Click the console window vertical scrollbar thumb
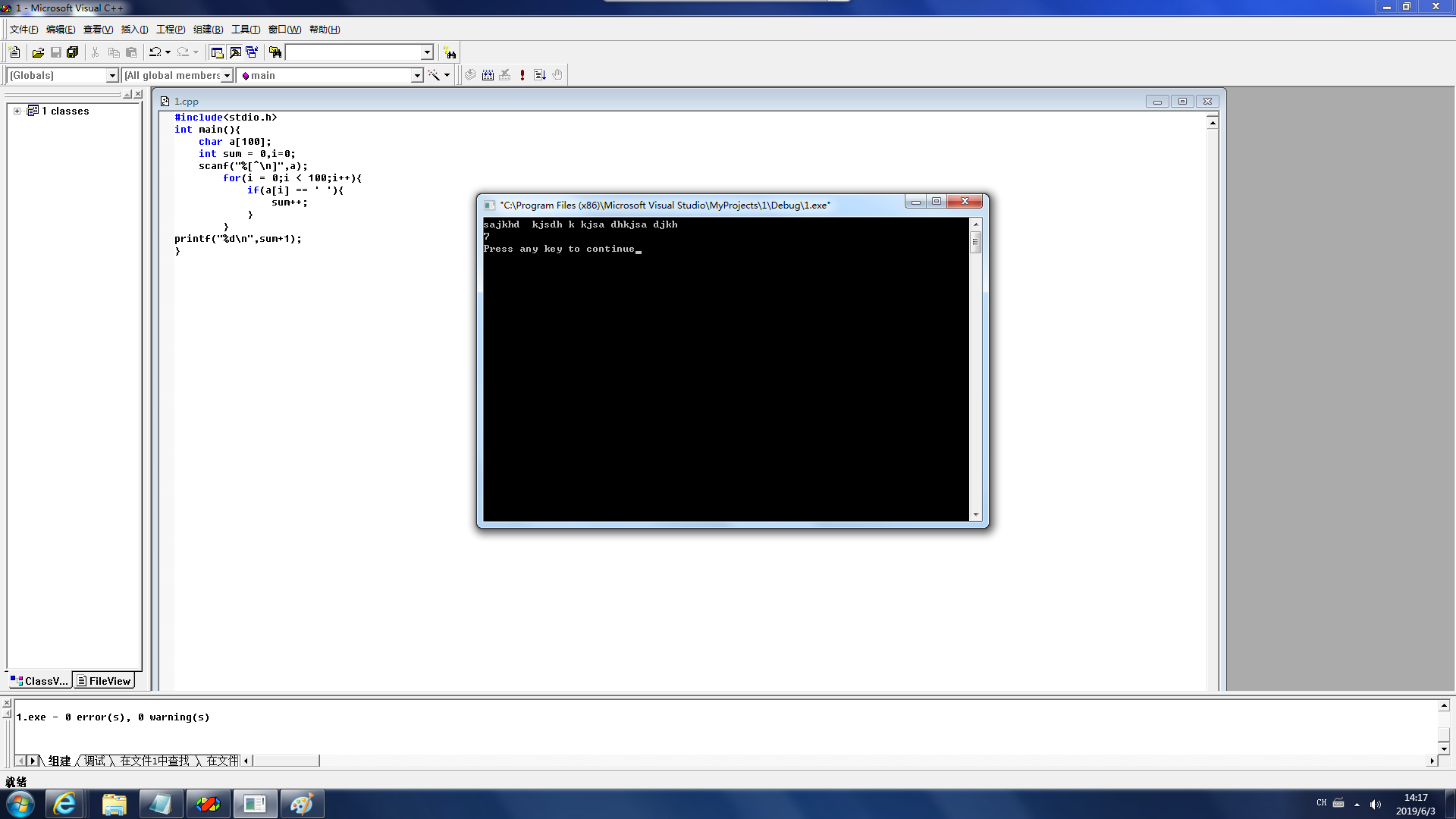1456x819 pixels. (976, 242)
